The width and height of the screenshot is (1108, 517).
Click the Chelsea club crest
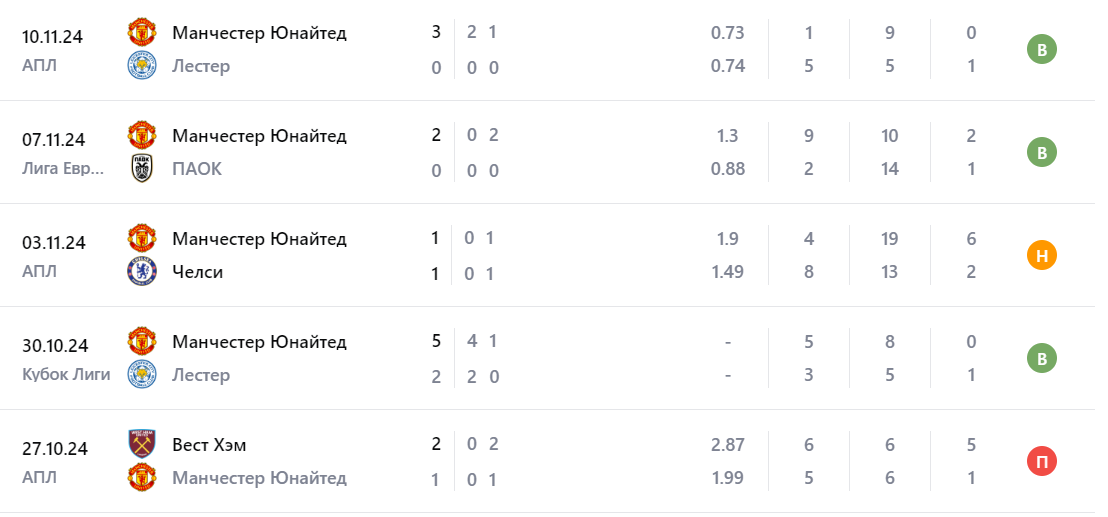[x=140, y=272]
